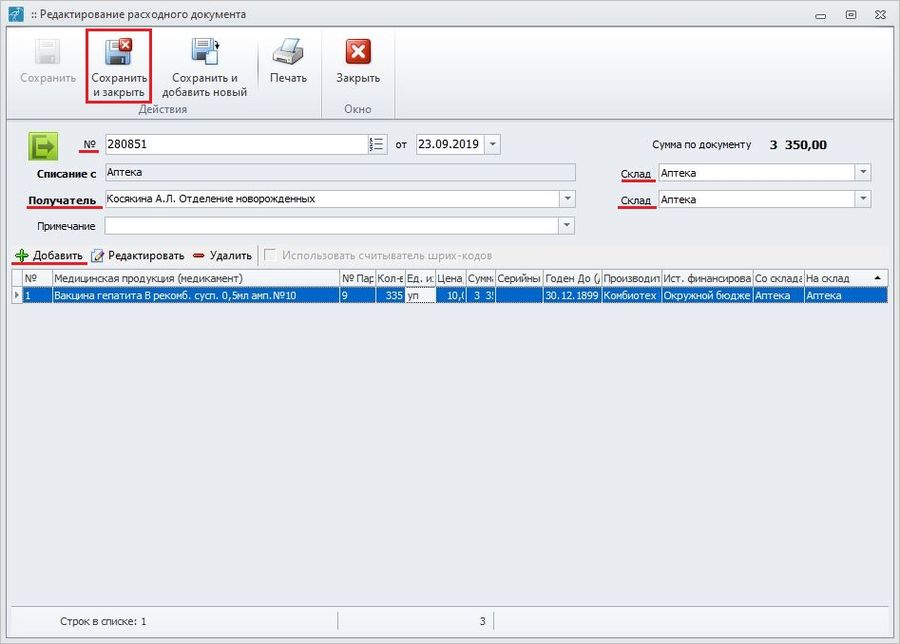Screen dimensions: 900x644
Task: Open the top Склад dropdown
Action: click(x=863, y=173)
